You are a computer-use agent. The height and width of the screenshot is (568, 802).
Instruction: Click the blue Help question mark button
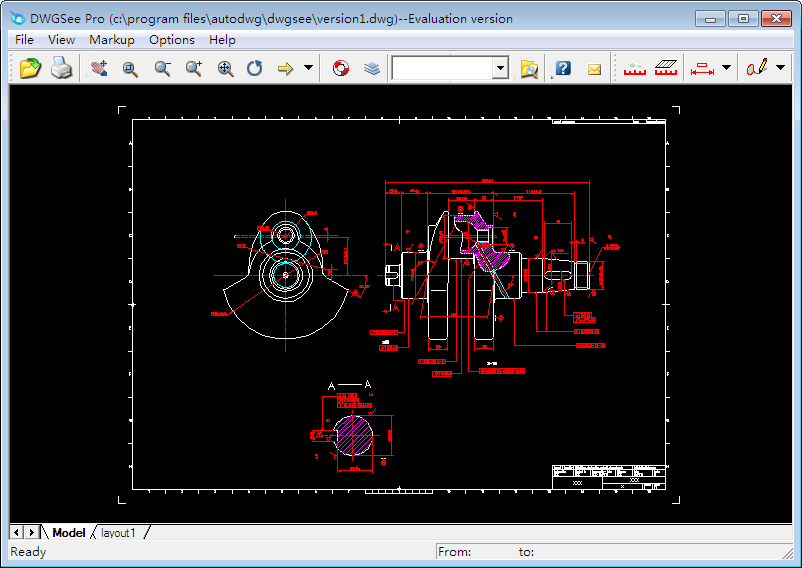(563, 68)
